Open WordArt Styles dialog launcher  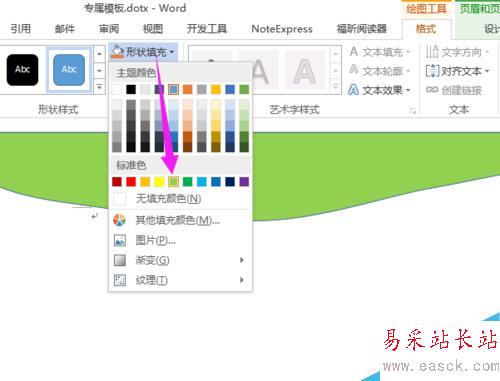(413, 111)
